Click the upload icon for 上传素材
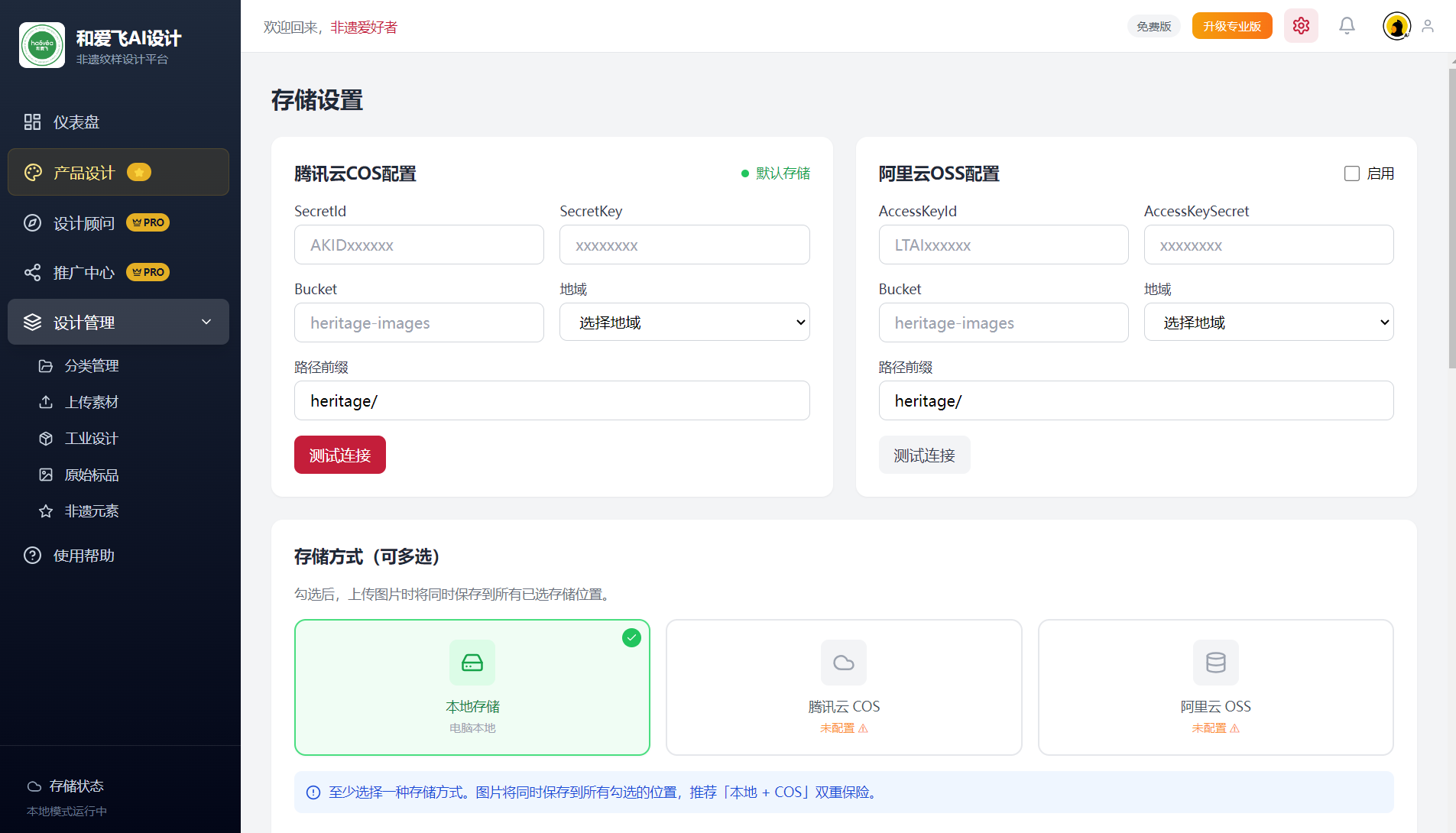Viewport: 1456px width, 833px height. (46, 402)
